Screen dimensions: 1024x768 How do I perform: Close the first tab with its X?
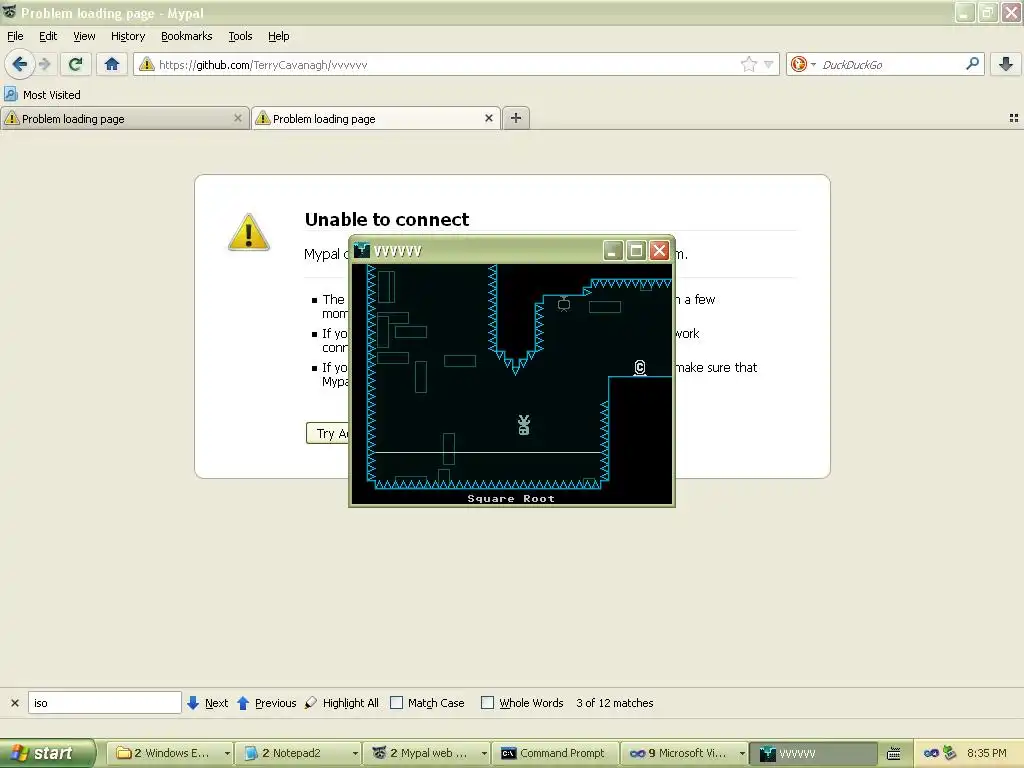pyautogui.click(x=238, y=118)
